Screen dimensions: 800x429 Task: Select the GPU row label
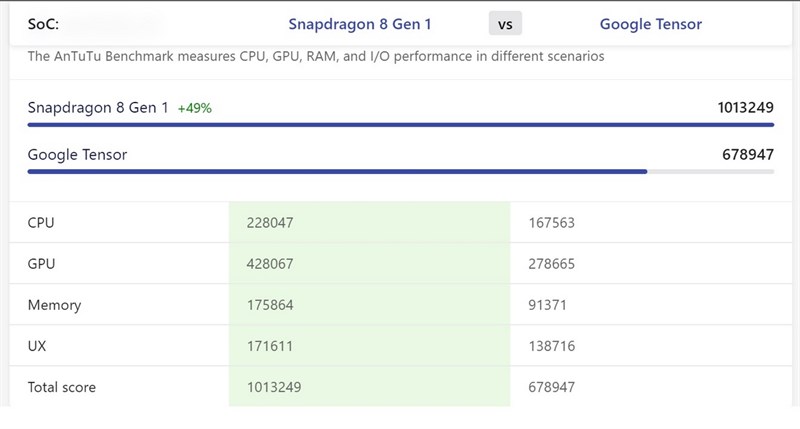click(41, 264)
